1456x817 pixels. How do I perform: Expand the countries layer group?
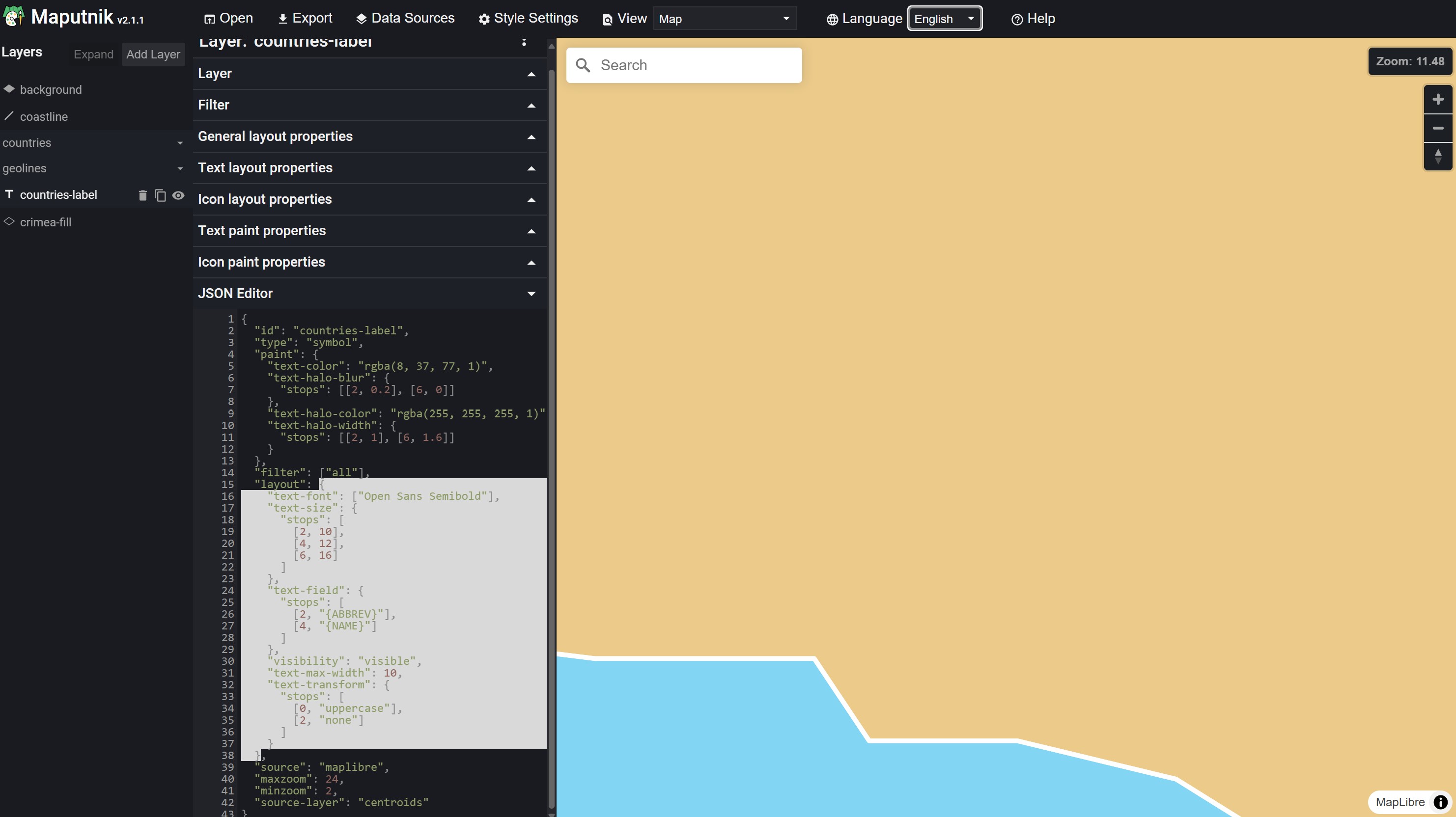point(180,143)
